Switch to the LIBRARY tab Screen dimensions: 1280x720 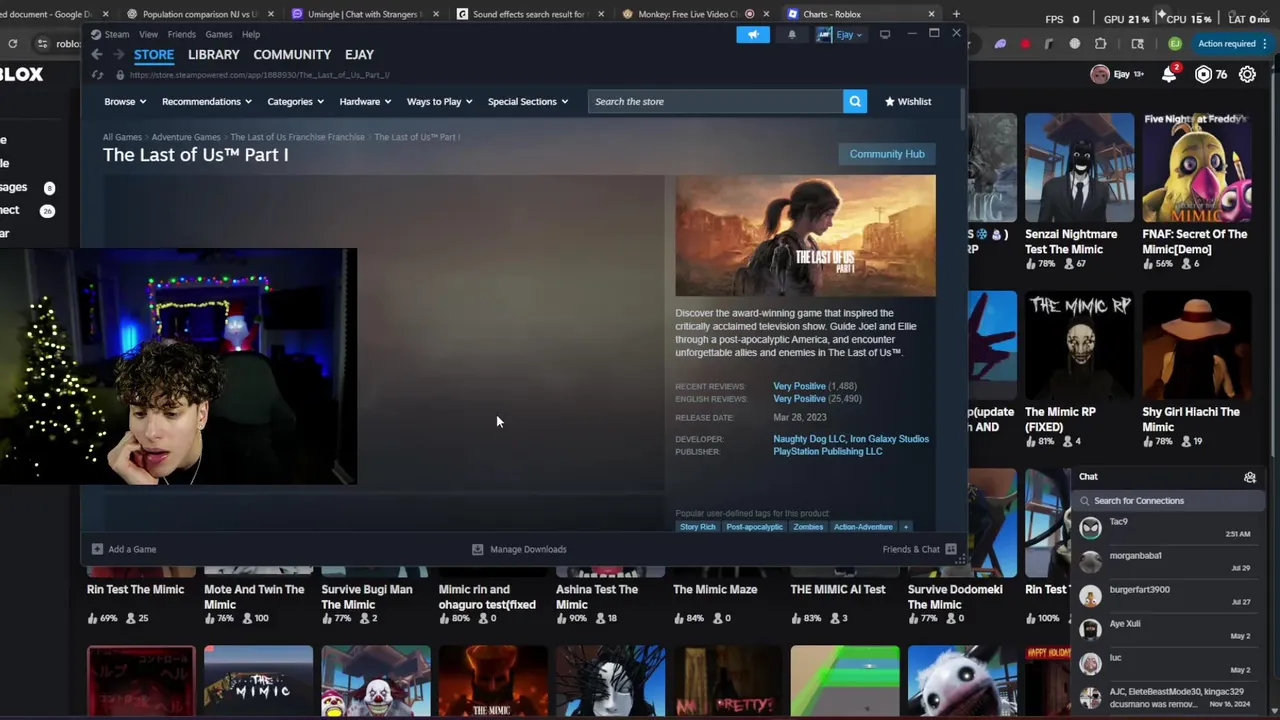coord(214,55)
